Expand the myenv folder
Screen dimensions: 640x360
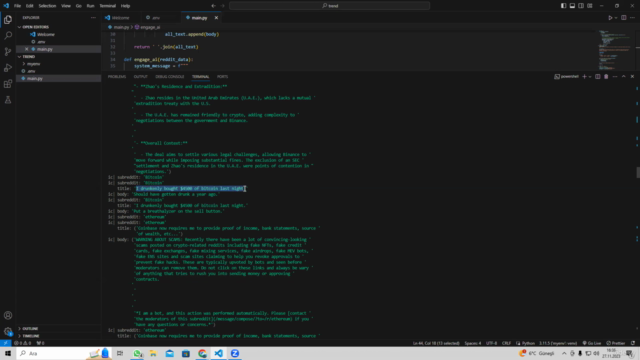tap(33, 64)
